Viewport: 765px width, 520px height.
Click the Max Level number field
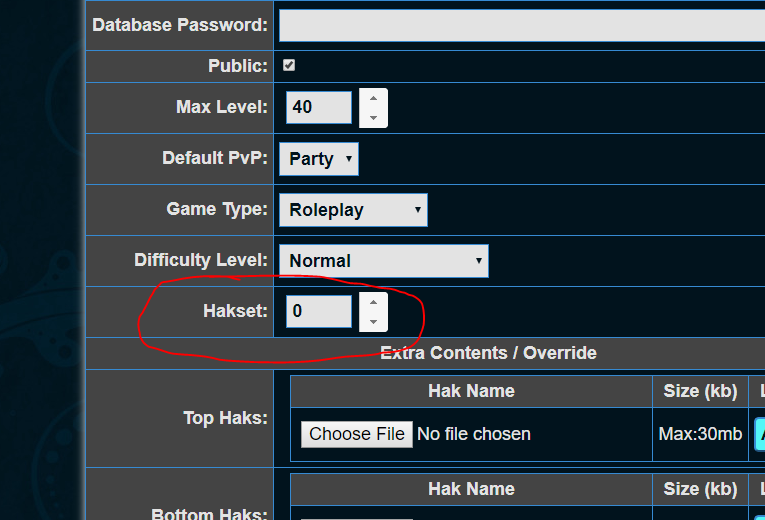(x=319, y=107)
